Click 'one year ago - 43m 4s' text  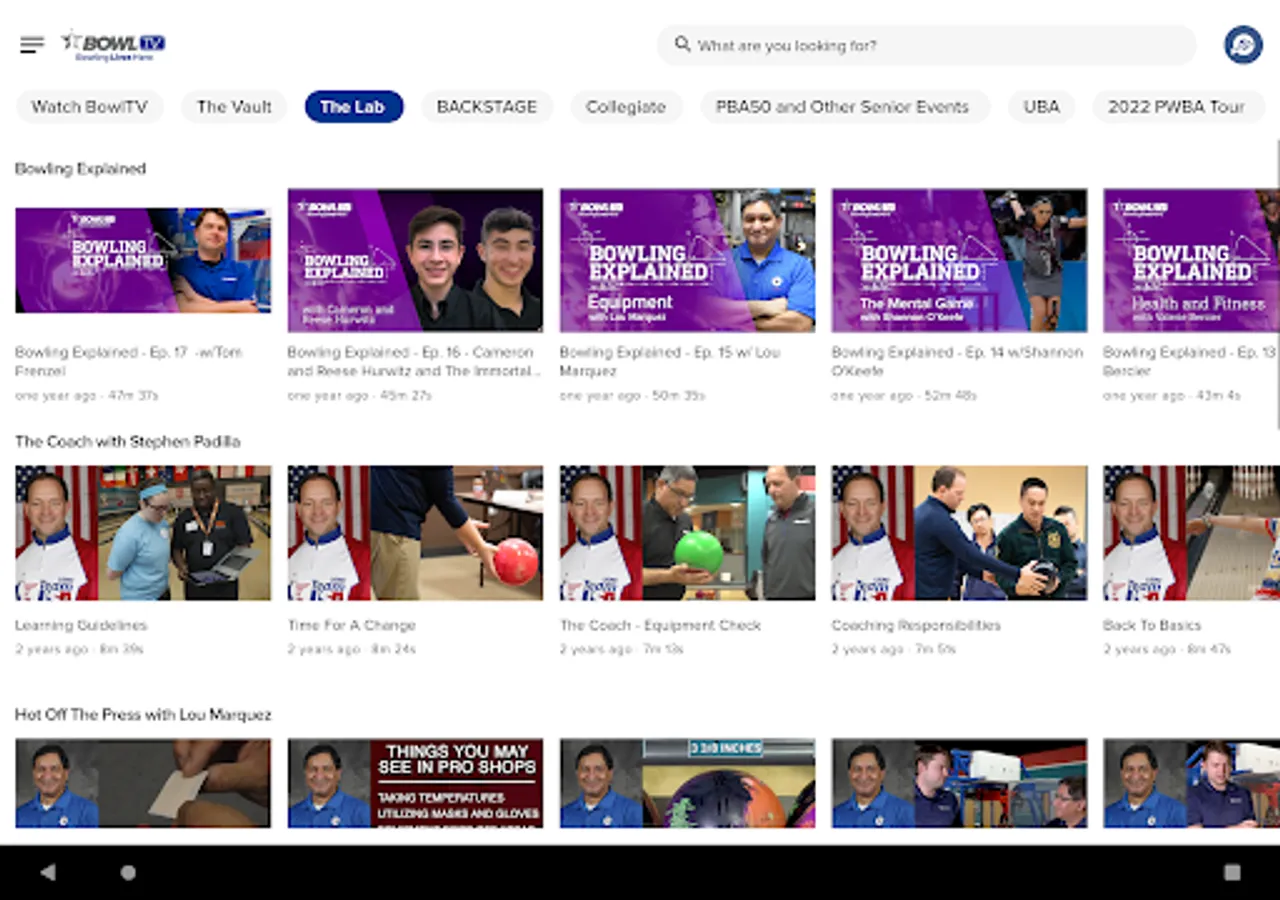pyautogui.click(x=1172, y=396)
